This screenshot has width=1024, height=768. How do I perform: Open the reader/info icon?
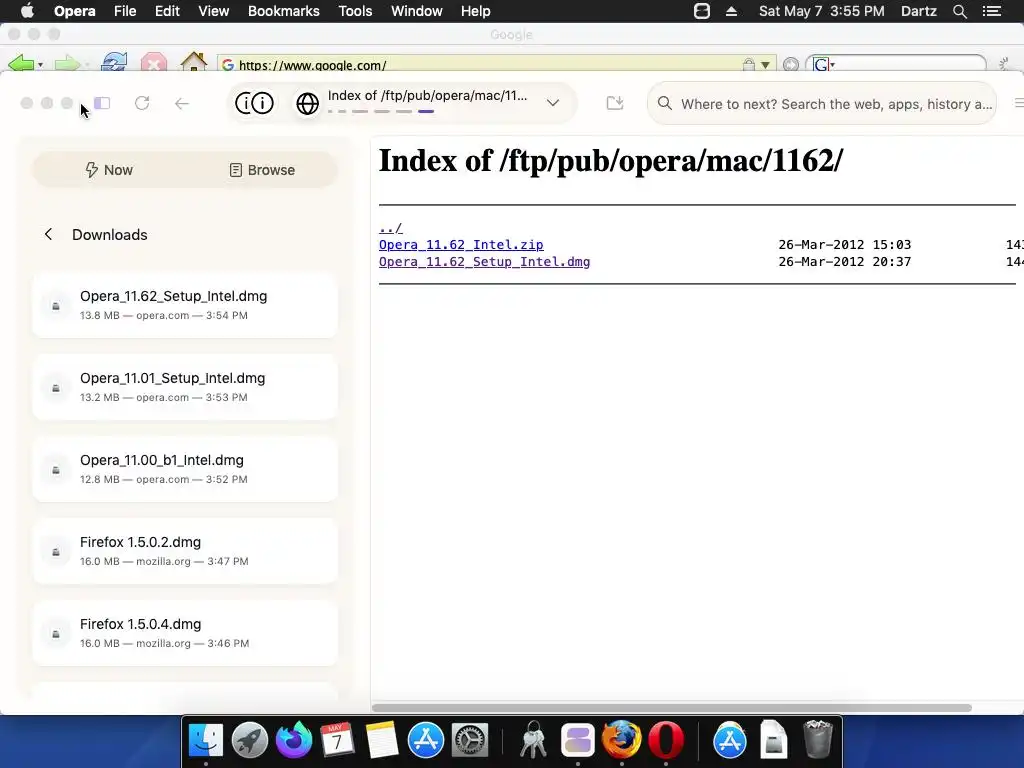click(x=254, y=103)
